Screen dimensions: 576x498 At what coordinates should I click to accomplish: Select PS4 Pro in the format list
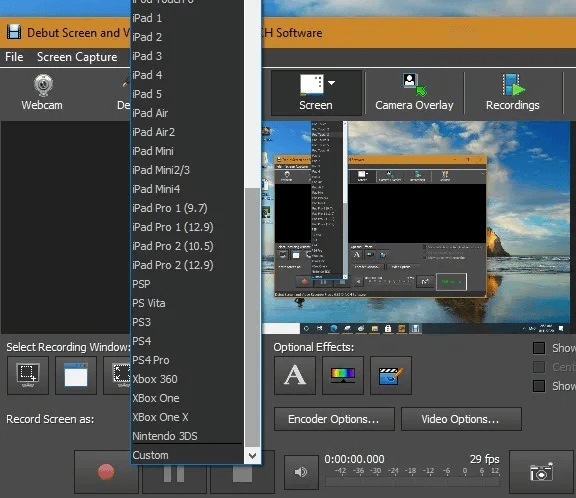187,360
